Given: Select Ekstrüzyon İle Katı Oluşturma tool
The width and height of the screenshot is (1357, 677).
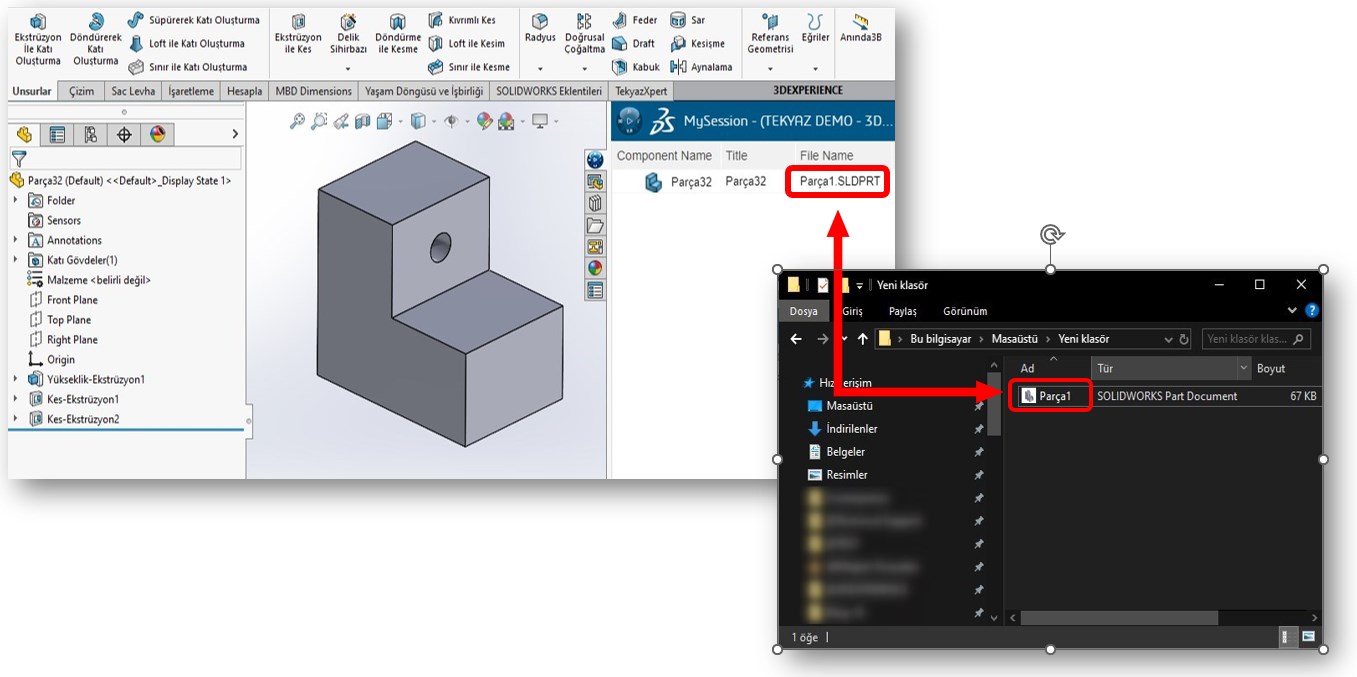Looking at the screenshot, I should click(38, 40).
